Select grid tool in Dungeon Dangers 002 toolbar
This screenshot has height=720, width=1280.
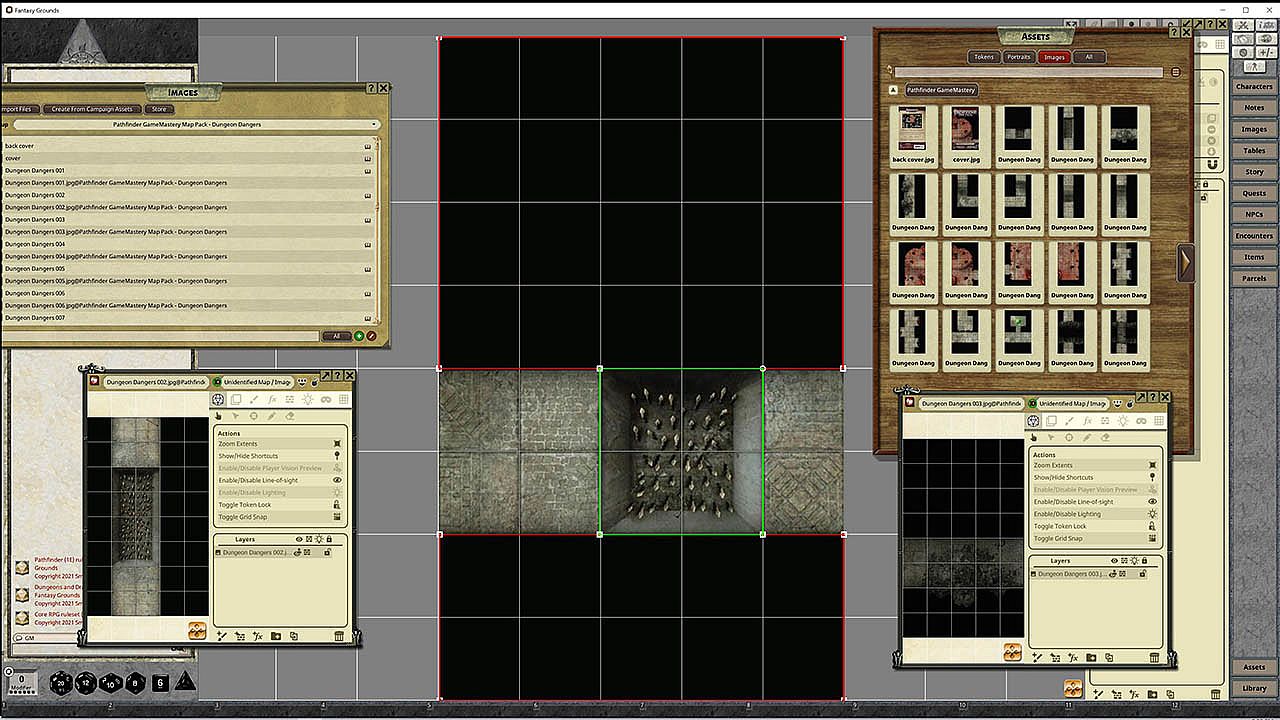tap(344, 400)
